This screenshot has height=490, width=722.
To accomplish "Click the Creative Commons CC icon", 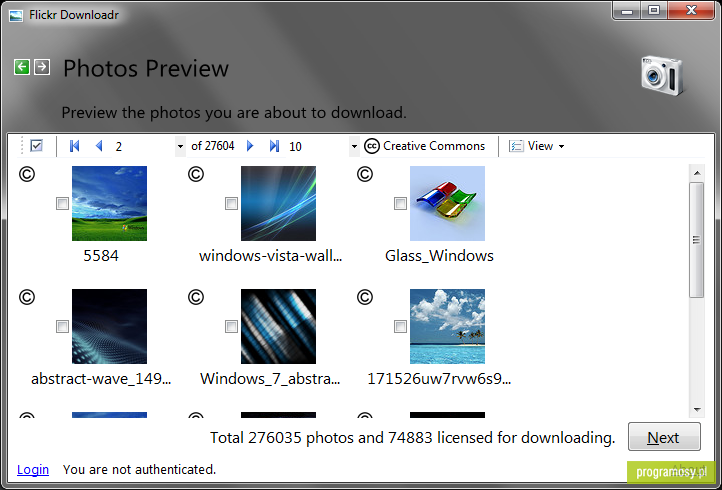I will 372,146.
